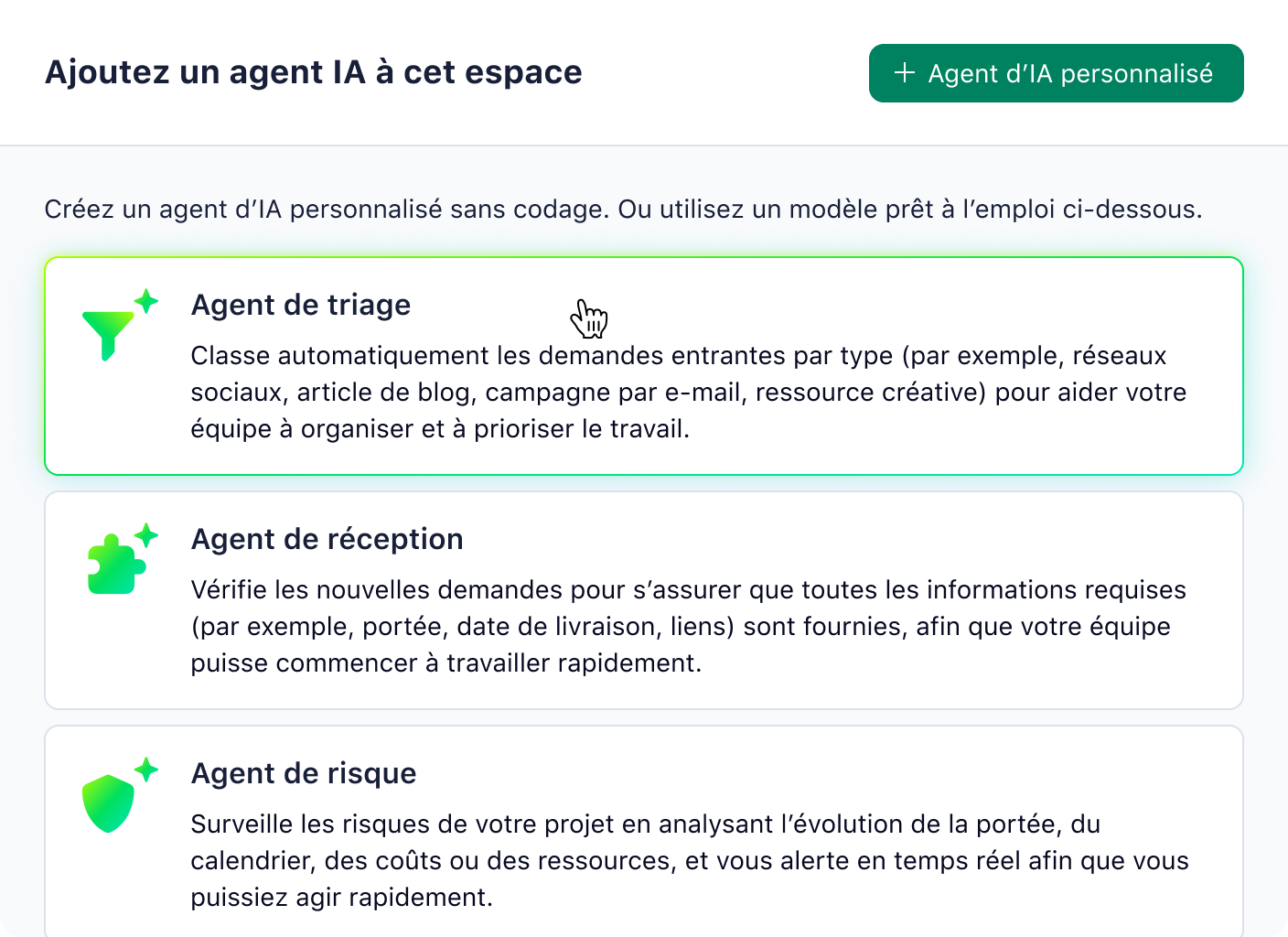
Task: Click the Agent de réception title
Action: tap(327, 539)
